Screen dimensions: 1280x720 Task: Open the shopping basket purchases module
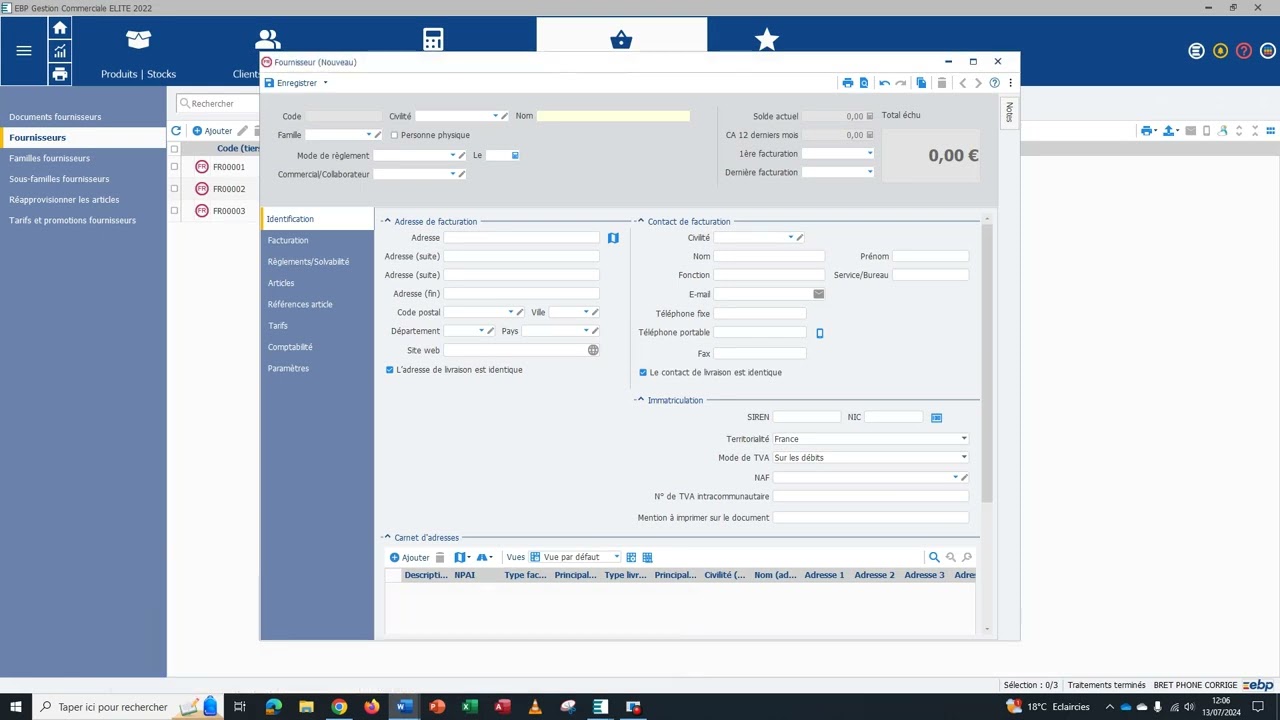coord(621,40)
